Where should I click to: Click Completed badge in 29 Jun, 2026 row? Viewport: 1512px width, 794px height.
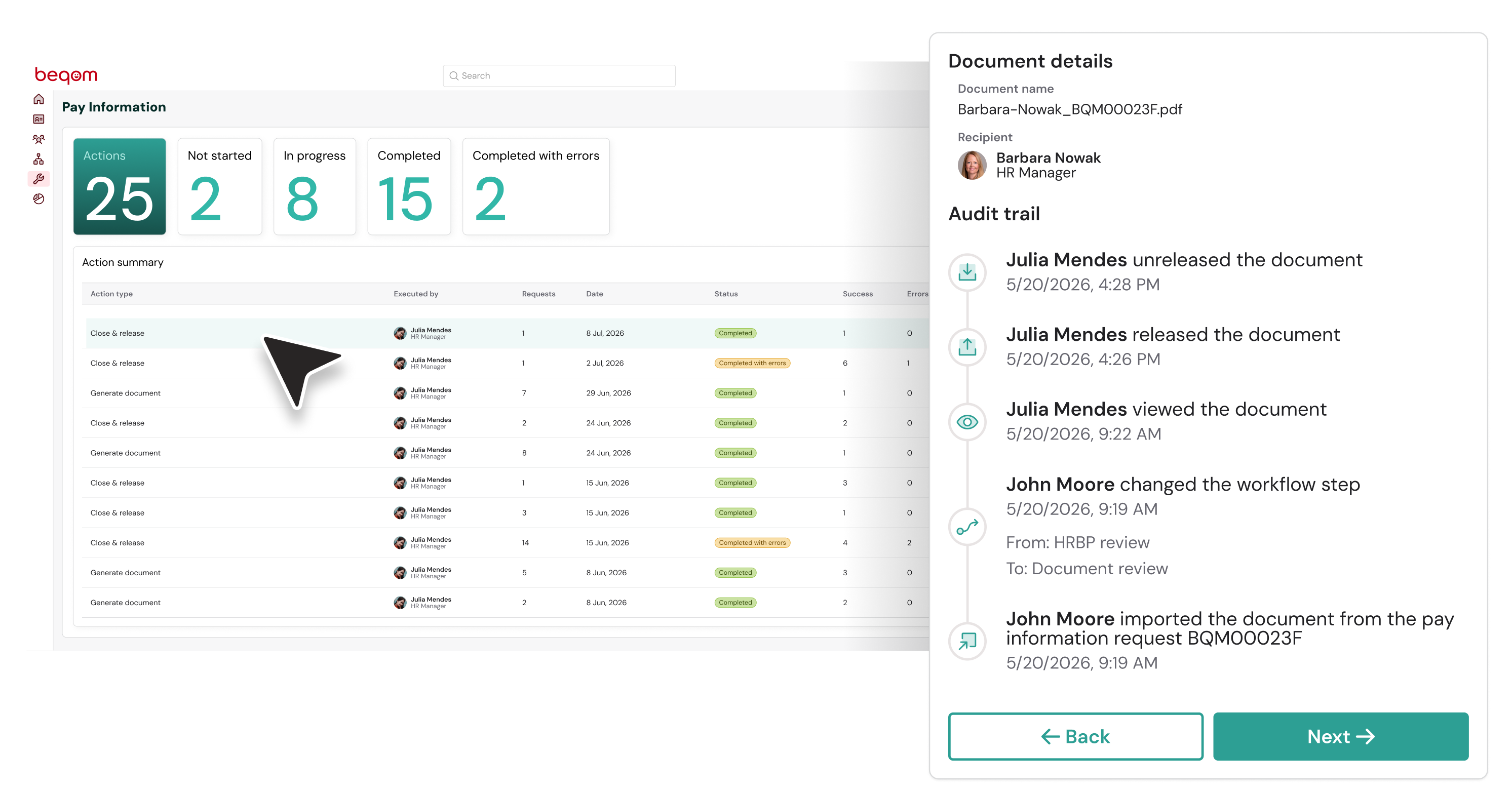coord(735,393)
